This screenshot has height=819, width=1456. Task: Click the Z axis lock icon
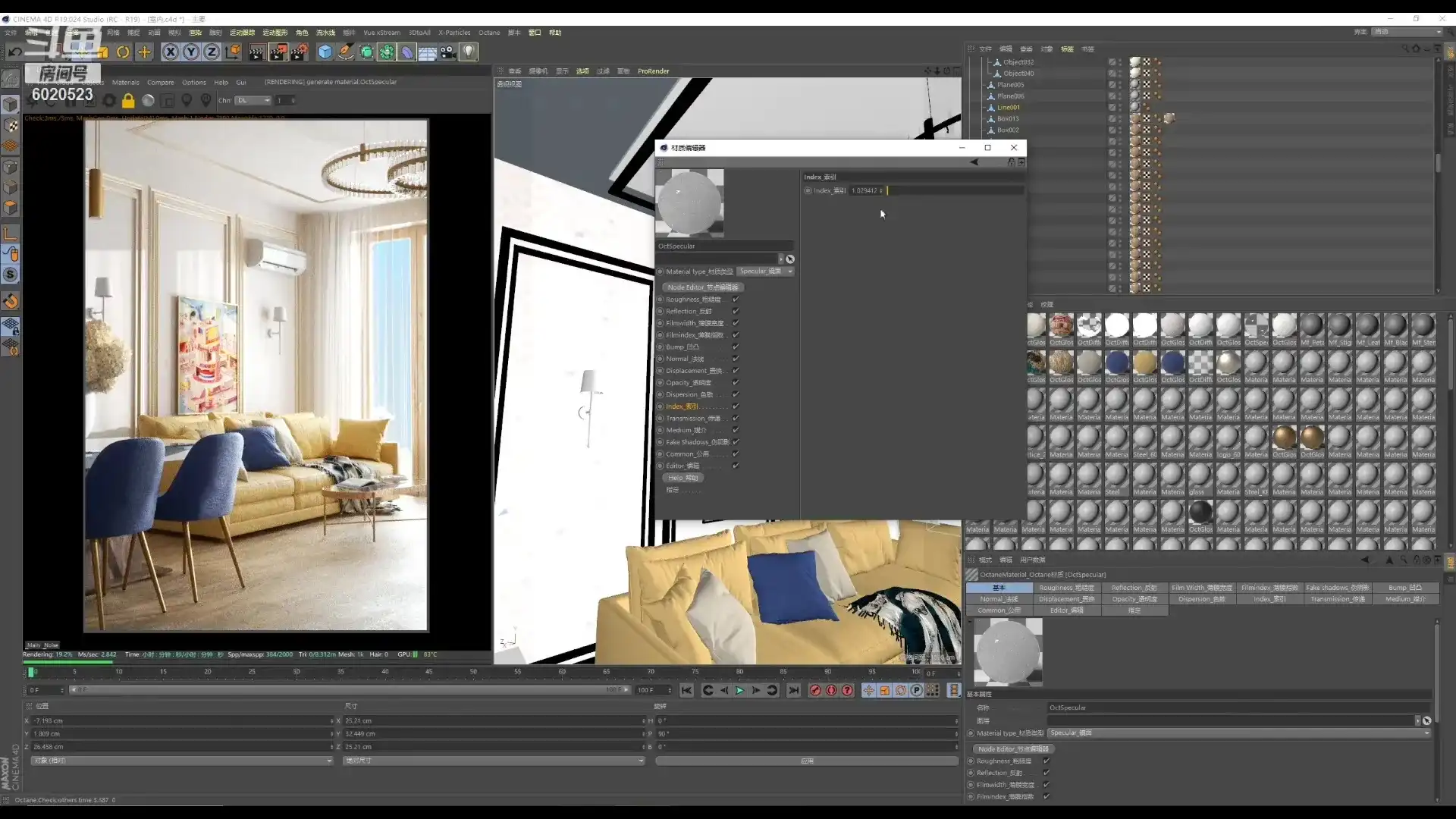[212, 52]
